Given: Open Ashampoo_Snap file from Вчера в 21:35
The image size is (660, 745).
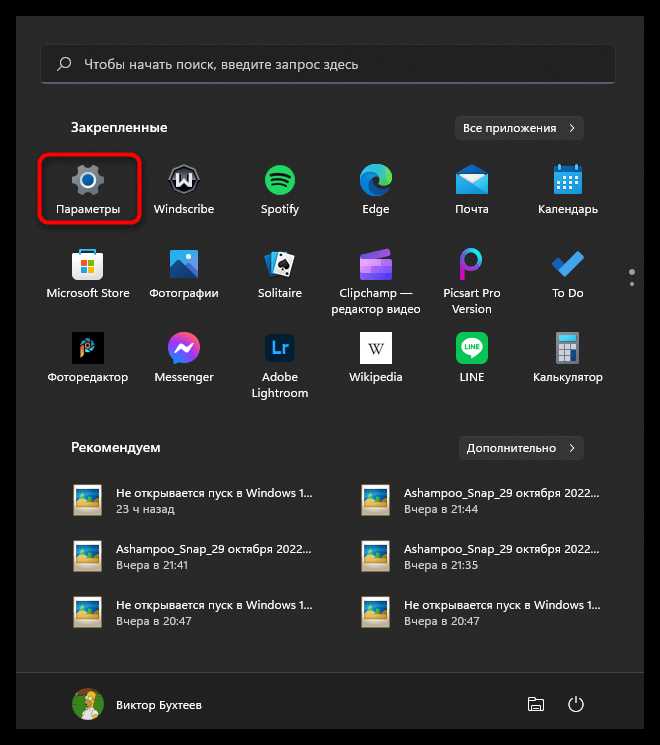Looking at the screenshot, I should 481,556.
